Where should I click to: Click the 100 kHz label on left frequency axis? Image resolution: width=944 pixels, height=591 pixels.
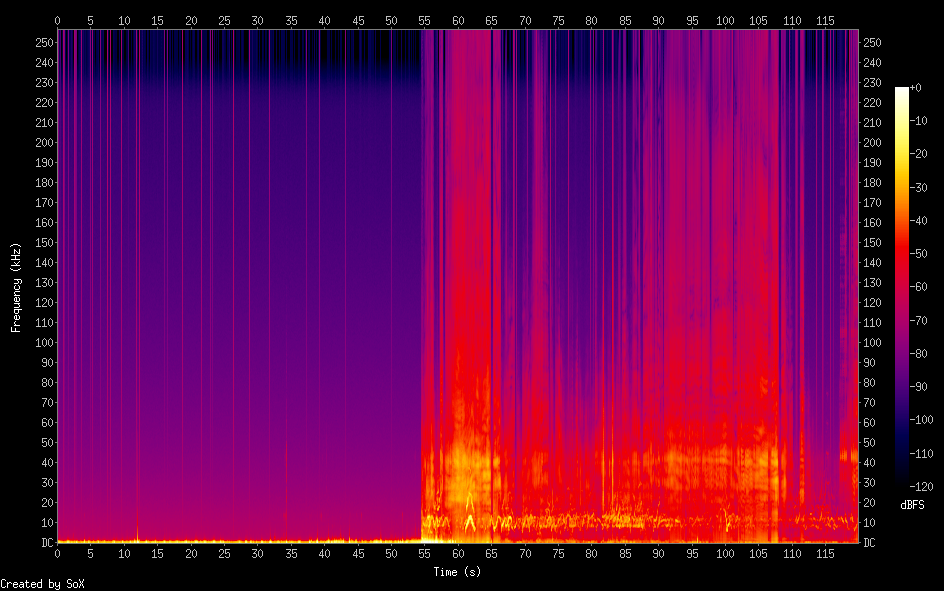coord(43,343)
